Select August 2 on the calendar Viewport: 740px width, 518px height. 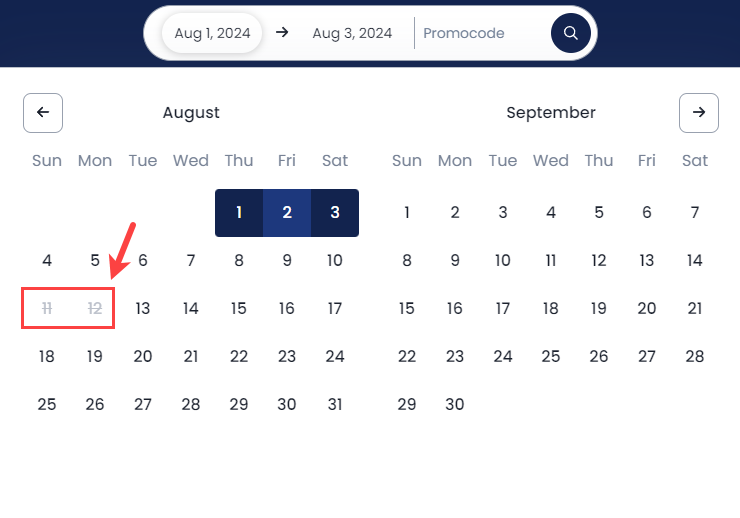tap(287, 213)
